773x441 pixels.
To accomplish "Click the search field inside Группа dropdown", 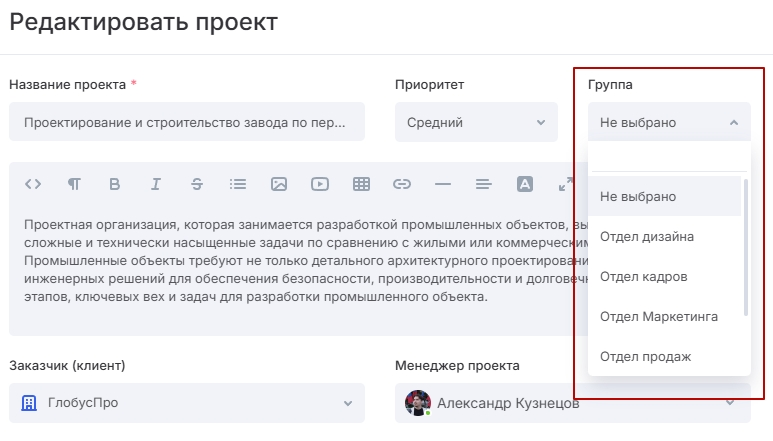I will click(668, 159).
